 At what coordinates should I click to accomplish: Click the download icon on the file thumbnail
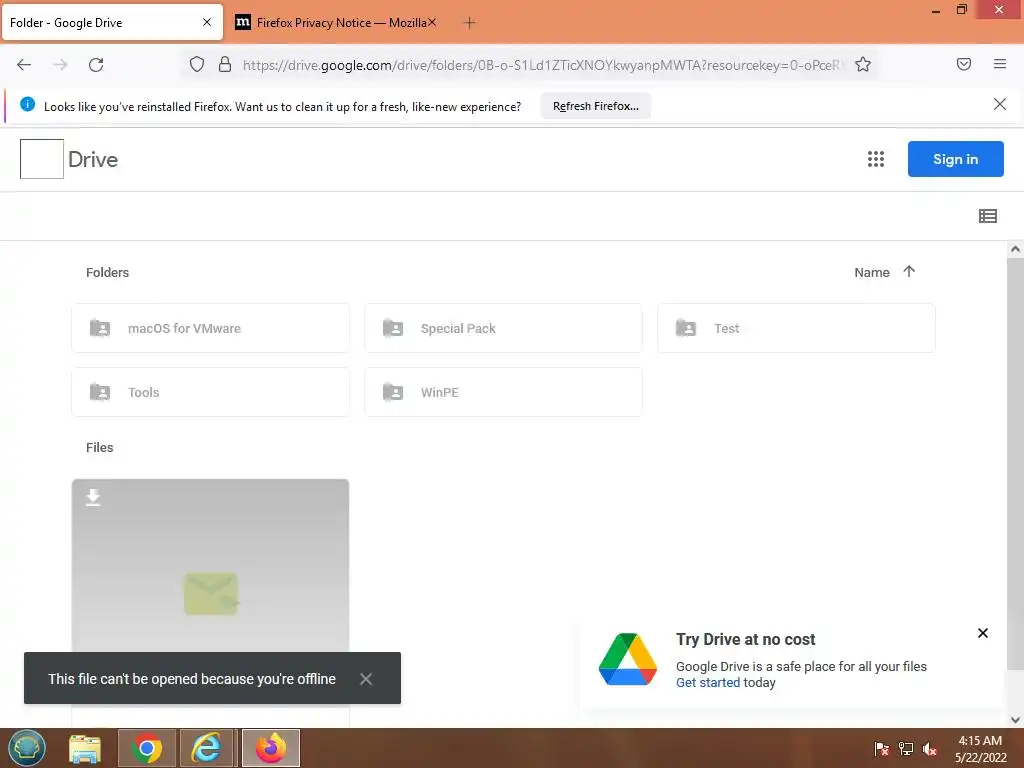93,498
